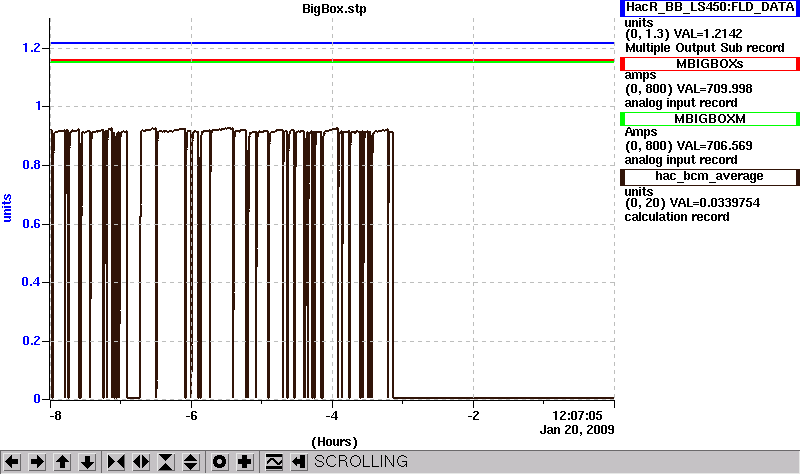800x474 pixels.
Task: Shift the plot up with the up arrow
Action: (62, 462)
